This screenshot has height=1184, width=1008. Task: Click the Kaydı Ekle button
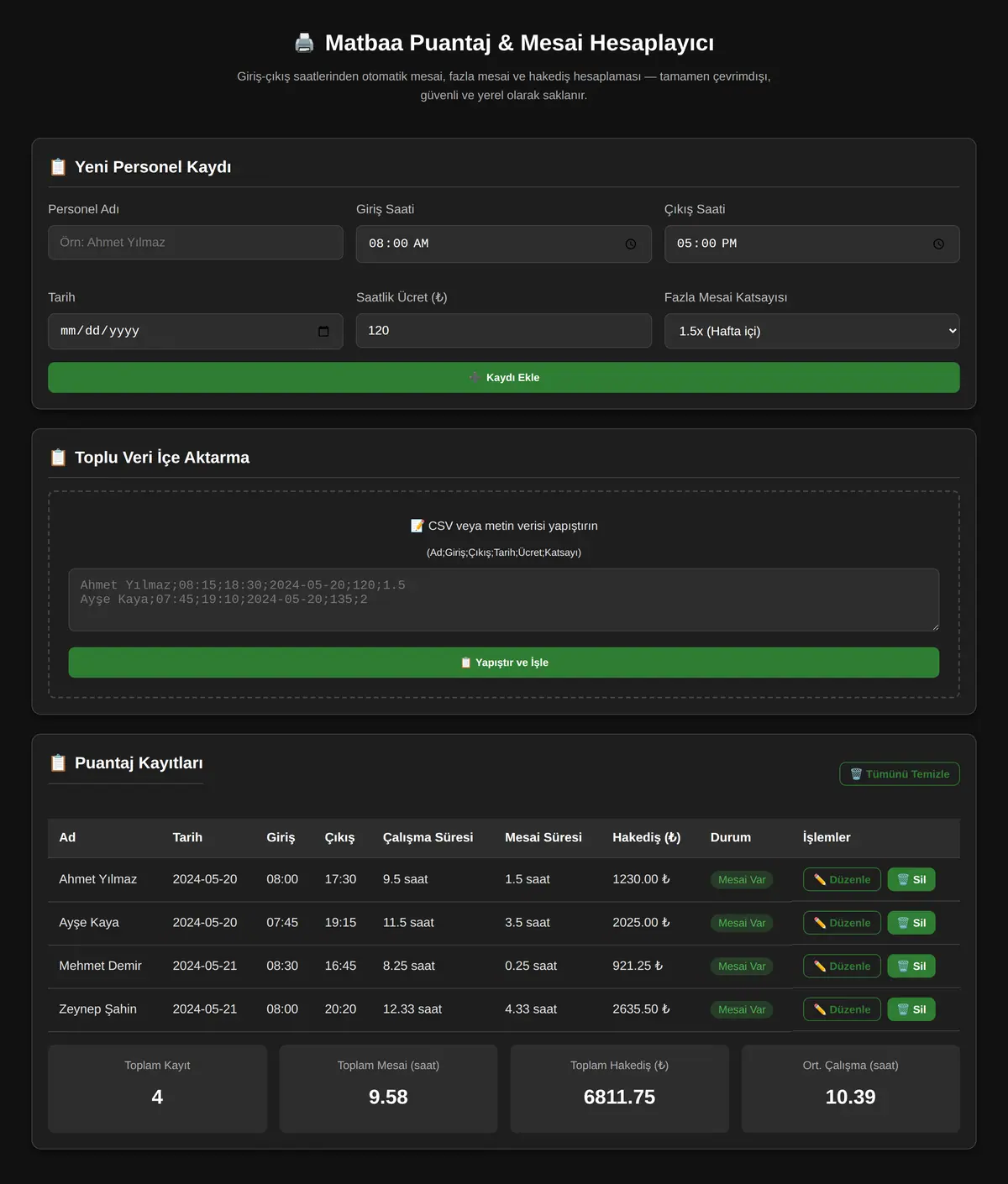[x=504, y=378]
